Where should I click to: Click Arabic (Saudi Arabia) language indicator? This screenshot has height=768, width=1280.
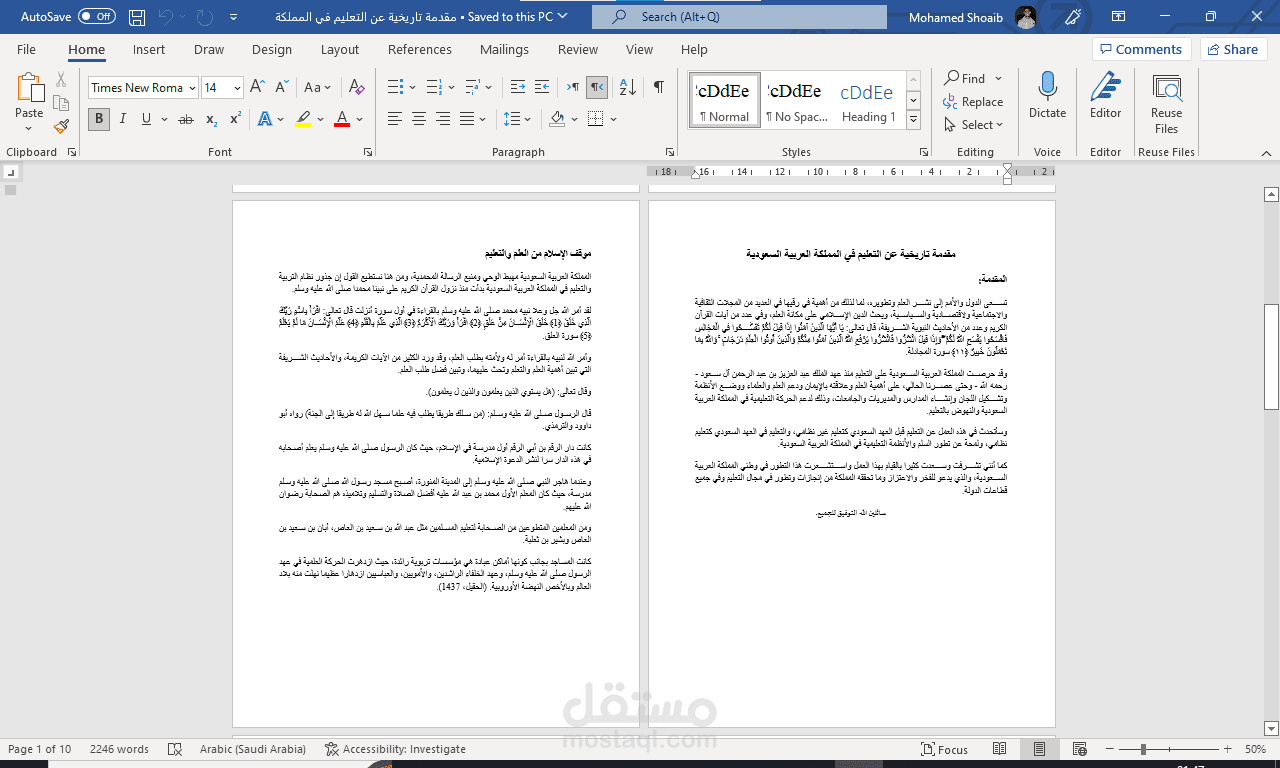point(253,749)
